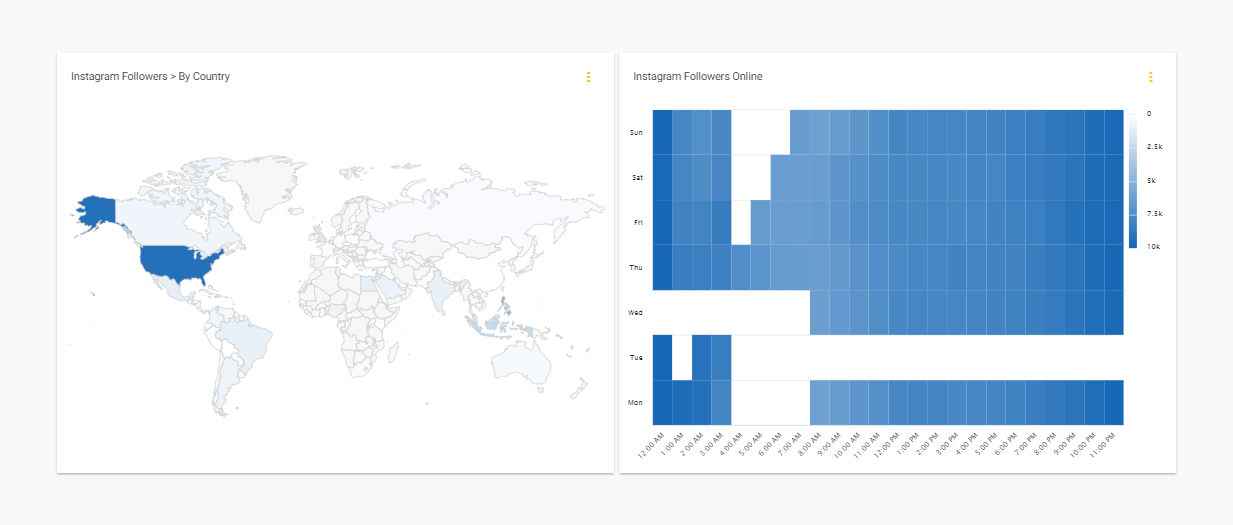Viewport: 1233px width, 525px height.
Task: Click Alaska on the world map
Action: pos(97,211)
